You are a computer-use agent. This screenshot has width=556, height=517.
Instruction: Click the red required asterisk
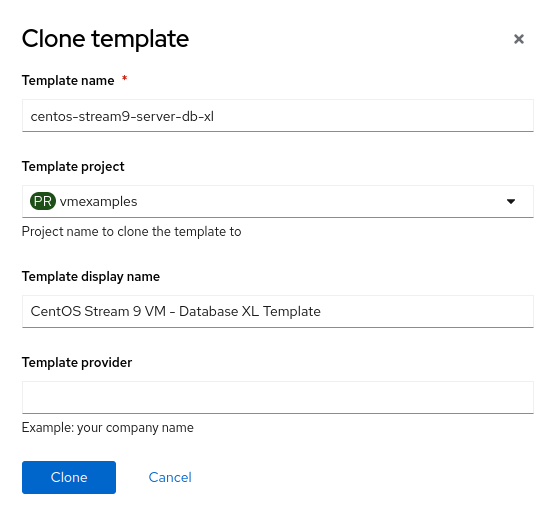pos(124,78)
